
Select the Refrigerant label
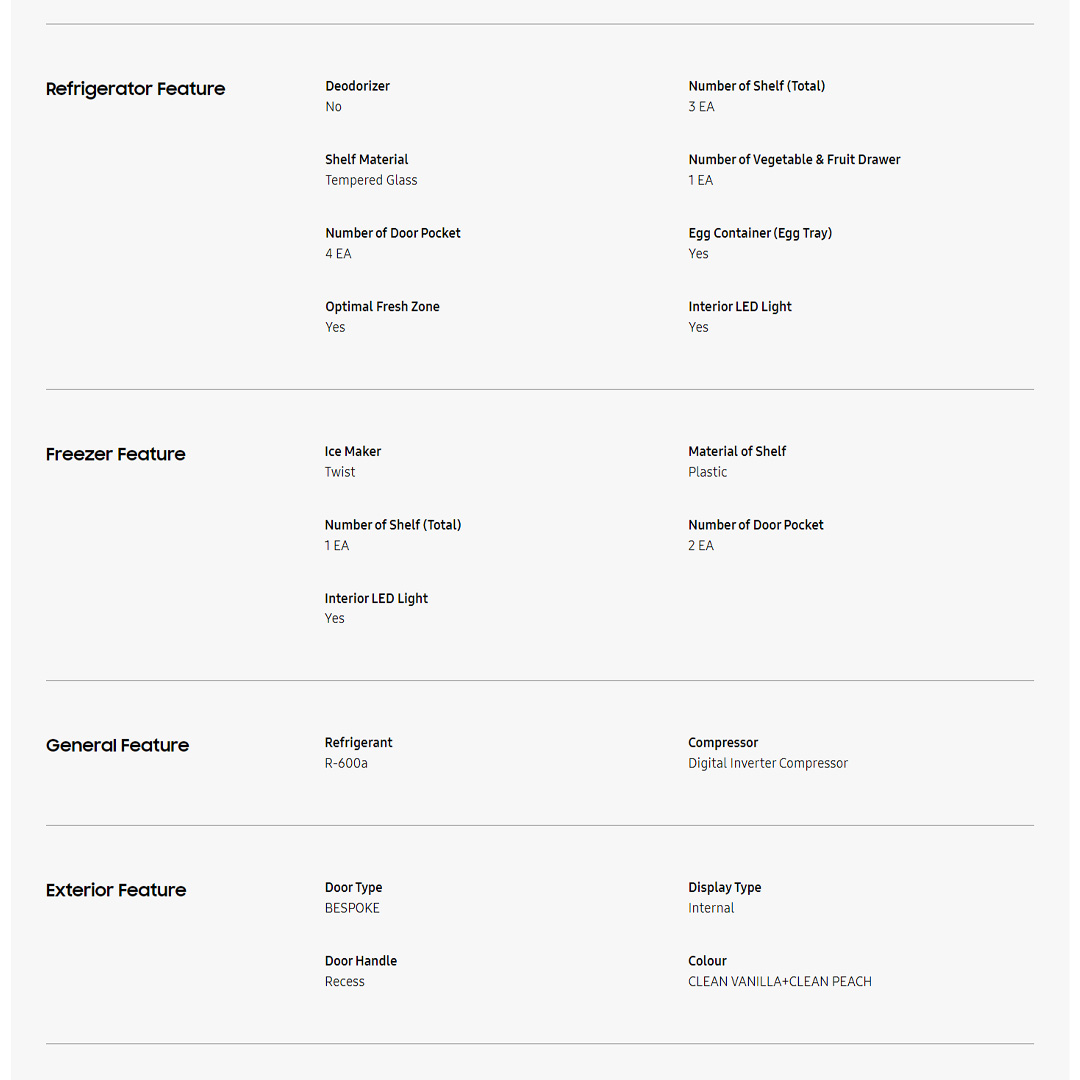pos(358,742)
